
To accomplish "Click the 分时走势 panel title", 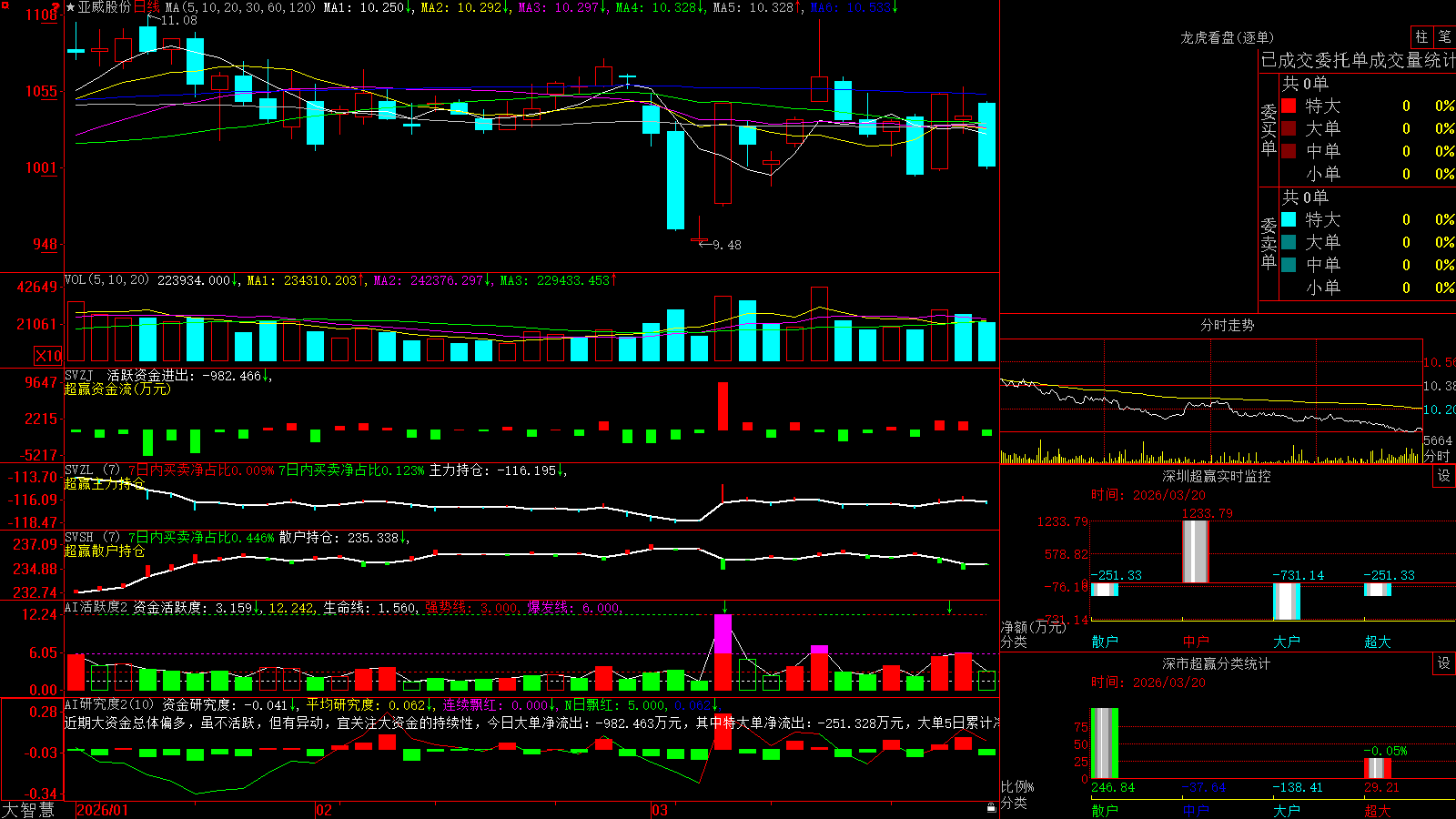I will pyautogui.click(x=1227, y=325).
